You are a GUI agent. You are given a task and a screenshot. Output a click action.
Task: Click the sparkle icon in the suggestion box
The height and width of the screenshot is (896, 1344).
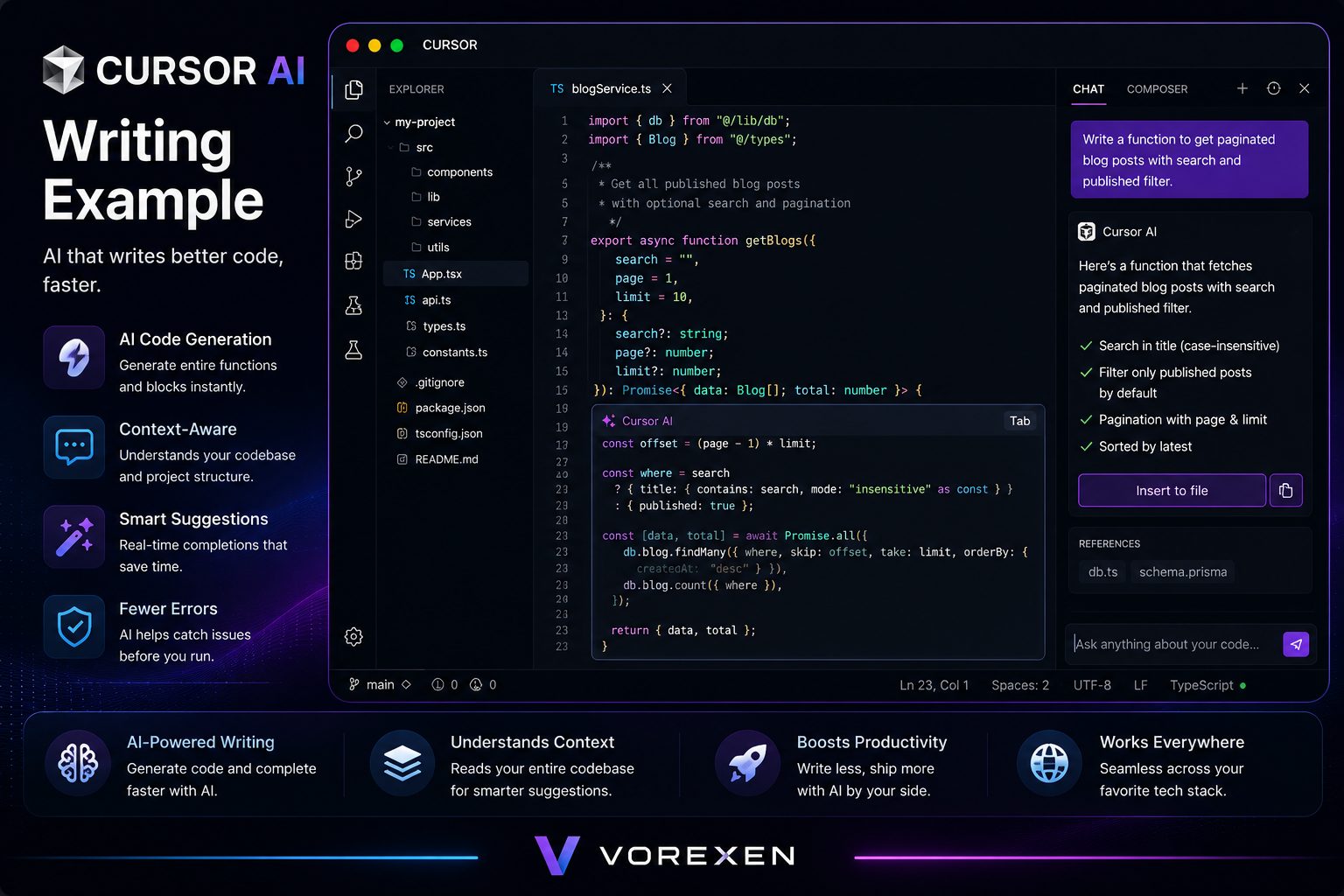tap(609, 421)
